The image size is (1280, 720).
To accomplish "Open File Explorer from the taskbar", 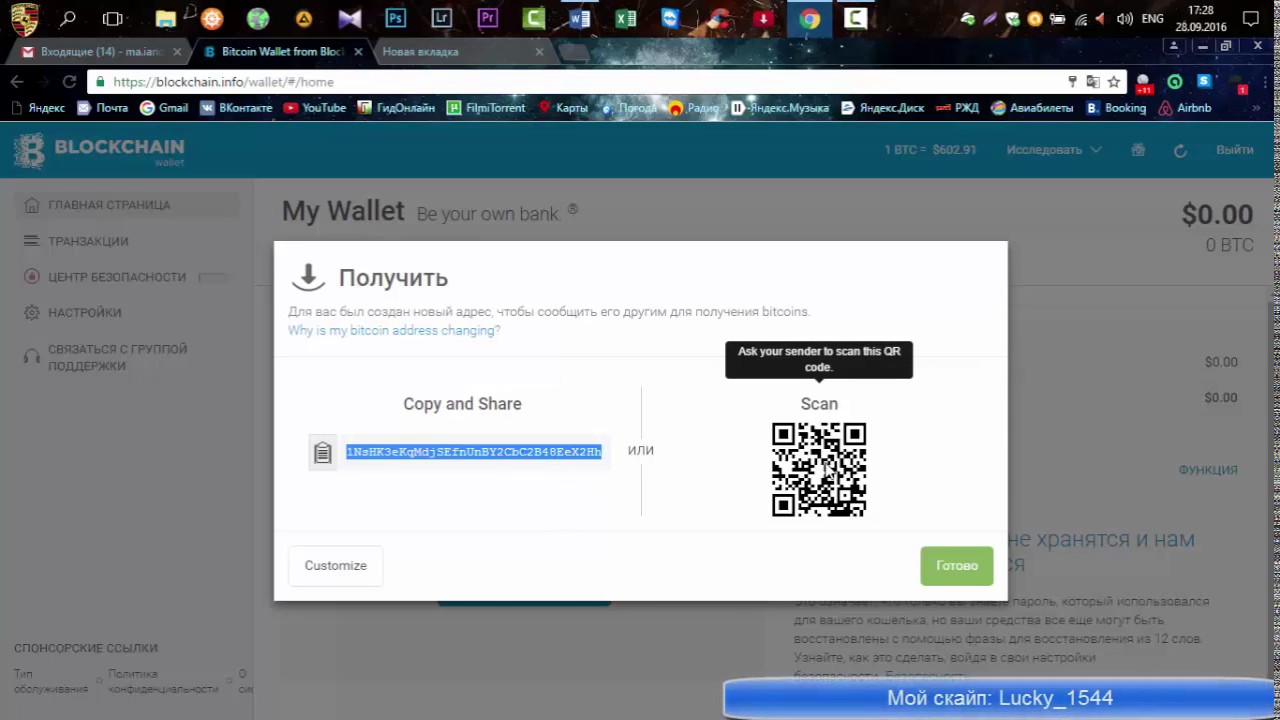I will click(x=166, y=18).
